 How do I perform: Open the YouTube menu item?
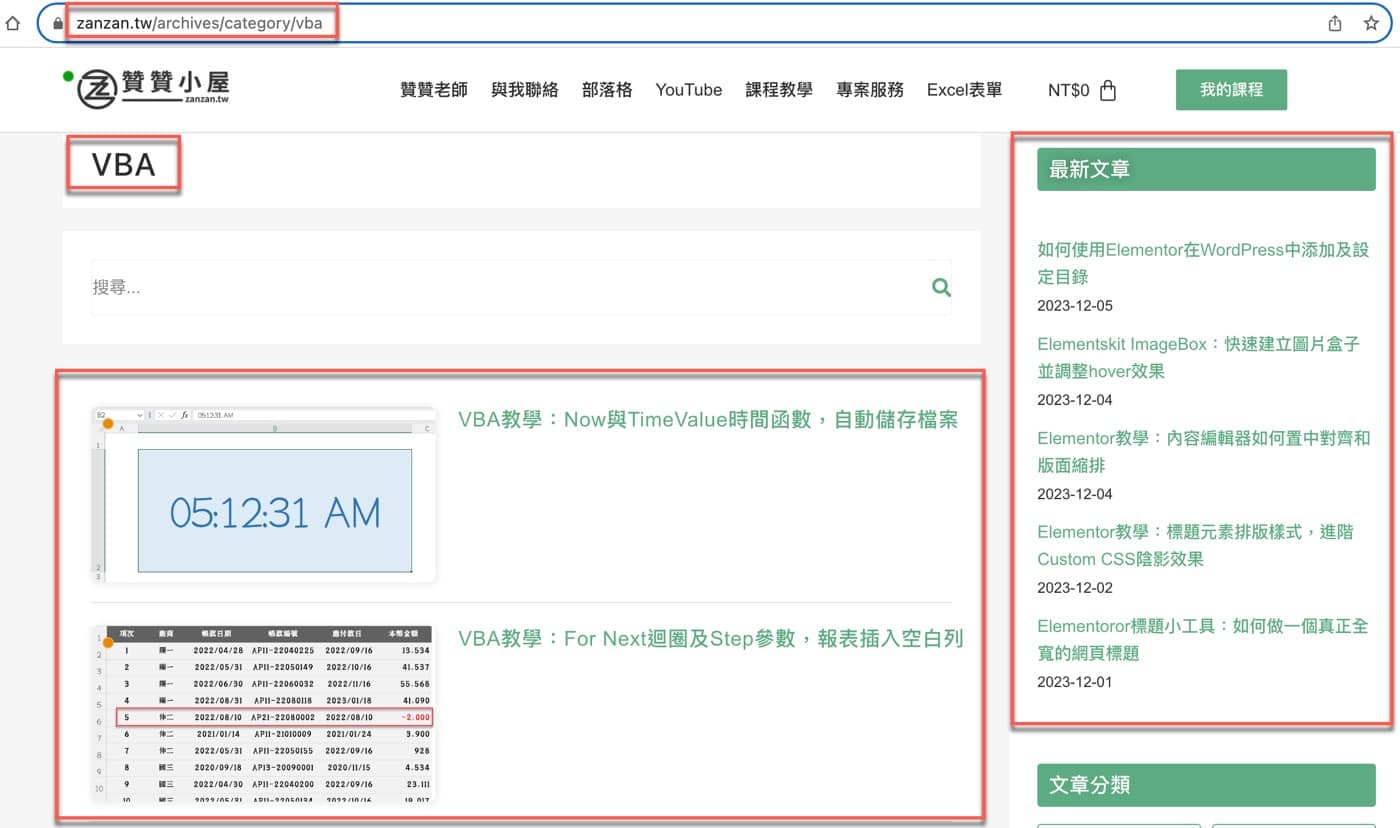click(x=689, y=90)
